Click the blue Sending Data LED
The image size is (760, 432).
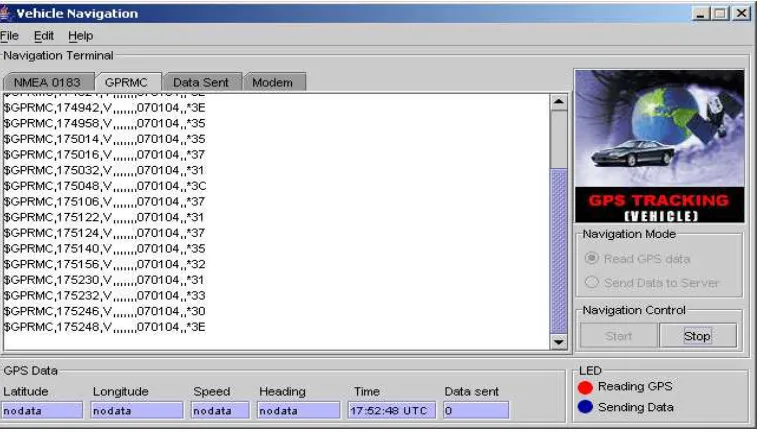[x=585, y=407]
